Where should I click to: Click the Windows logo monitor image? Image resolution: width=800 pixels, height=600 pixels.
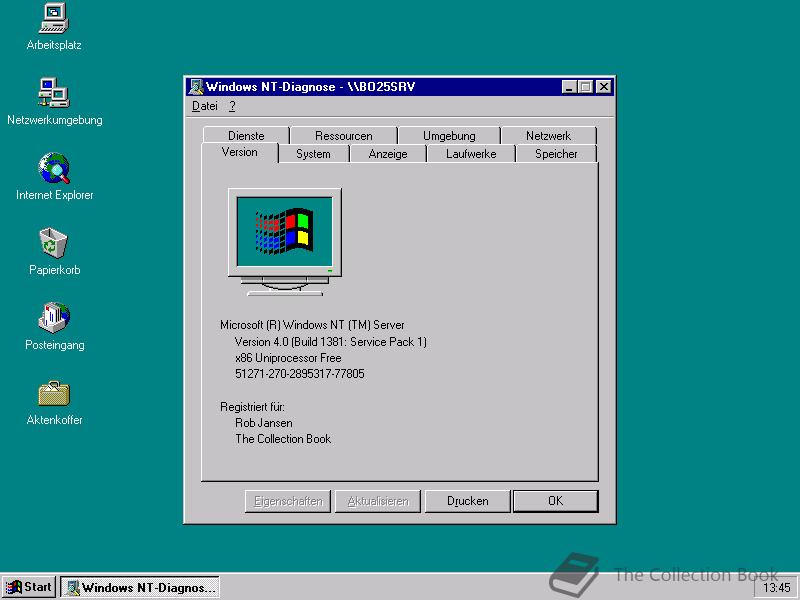[285, 242]
